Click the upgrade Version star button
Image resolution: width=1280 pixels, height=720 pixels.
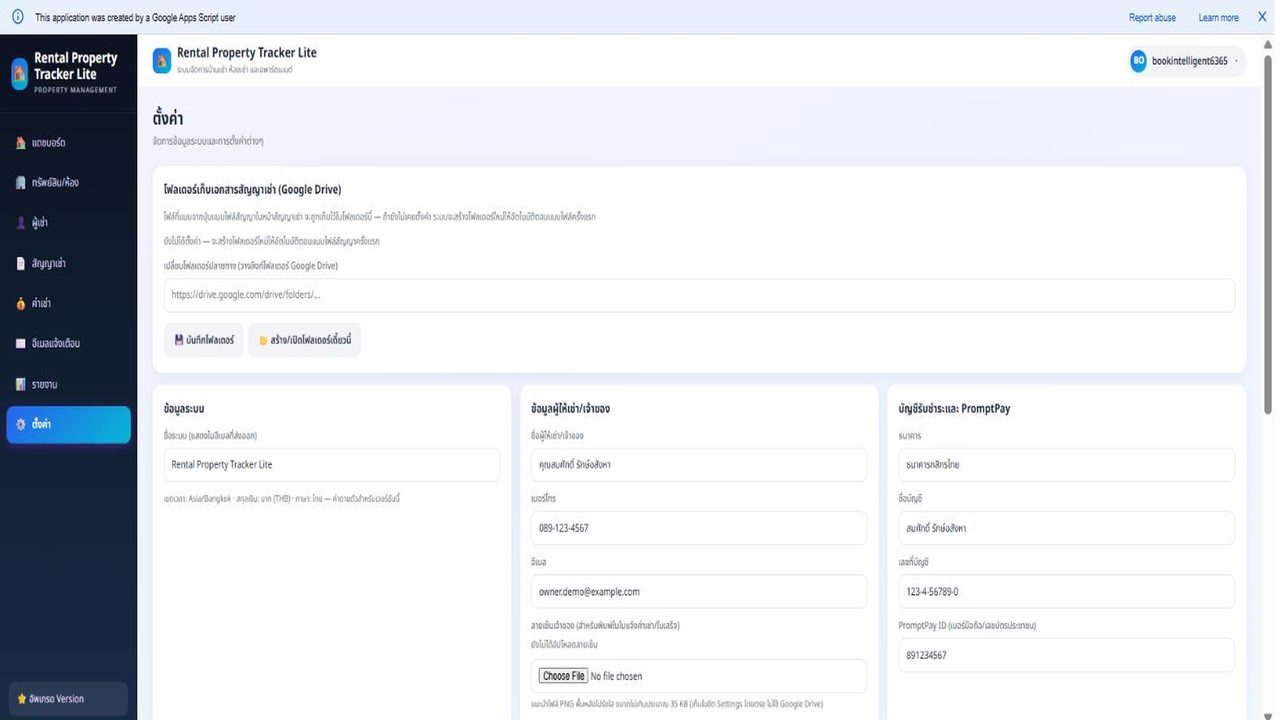click(x=67, y=698)
